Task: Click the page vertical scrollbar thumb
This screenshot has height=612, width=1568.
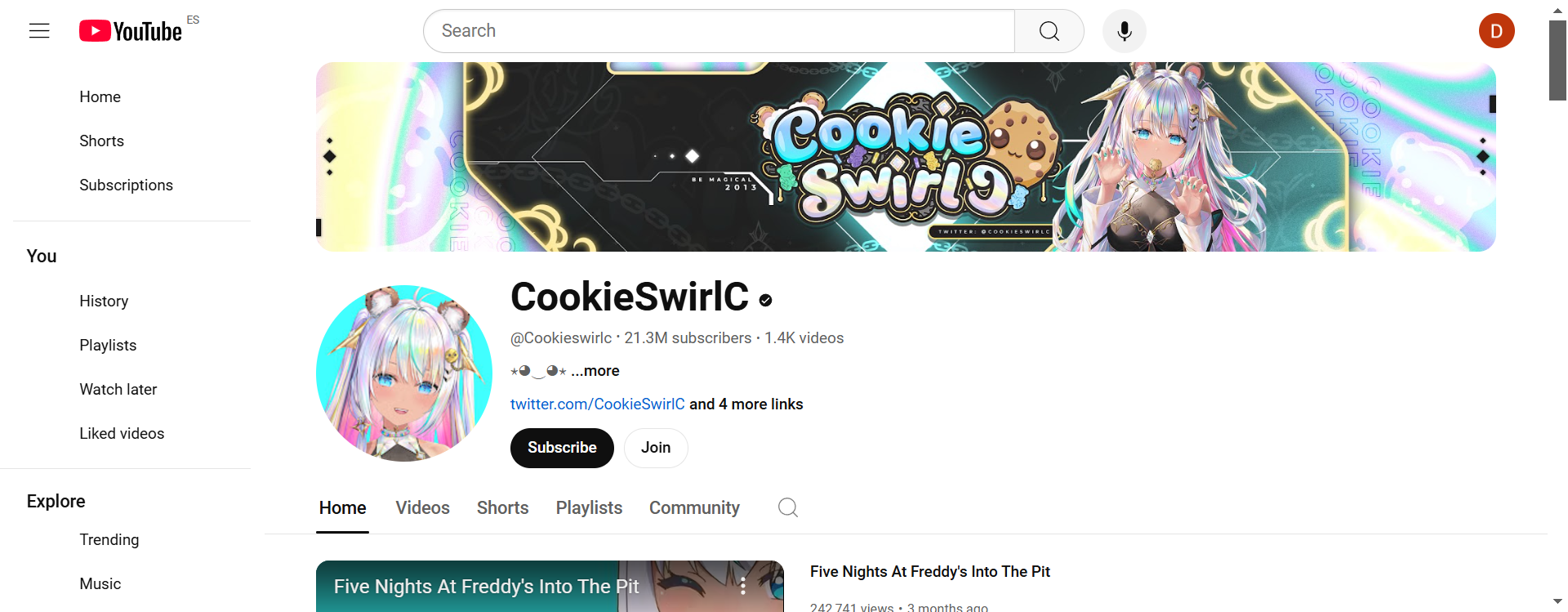Action: pyautogui.click(x=1557, y=60)
